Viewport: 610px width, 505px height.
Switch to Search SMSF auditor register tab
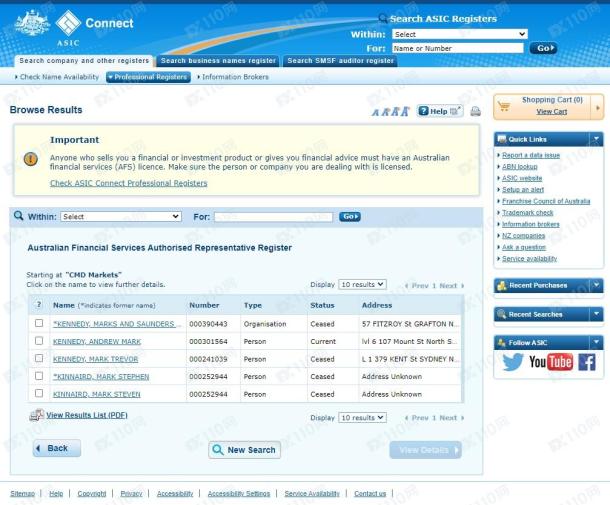pyautogui.click(x=340, y=61)
